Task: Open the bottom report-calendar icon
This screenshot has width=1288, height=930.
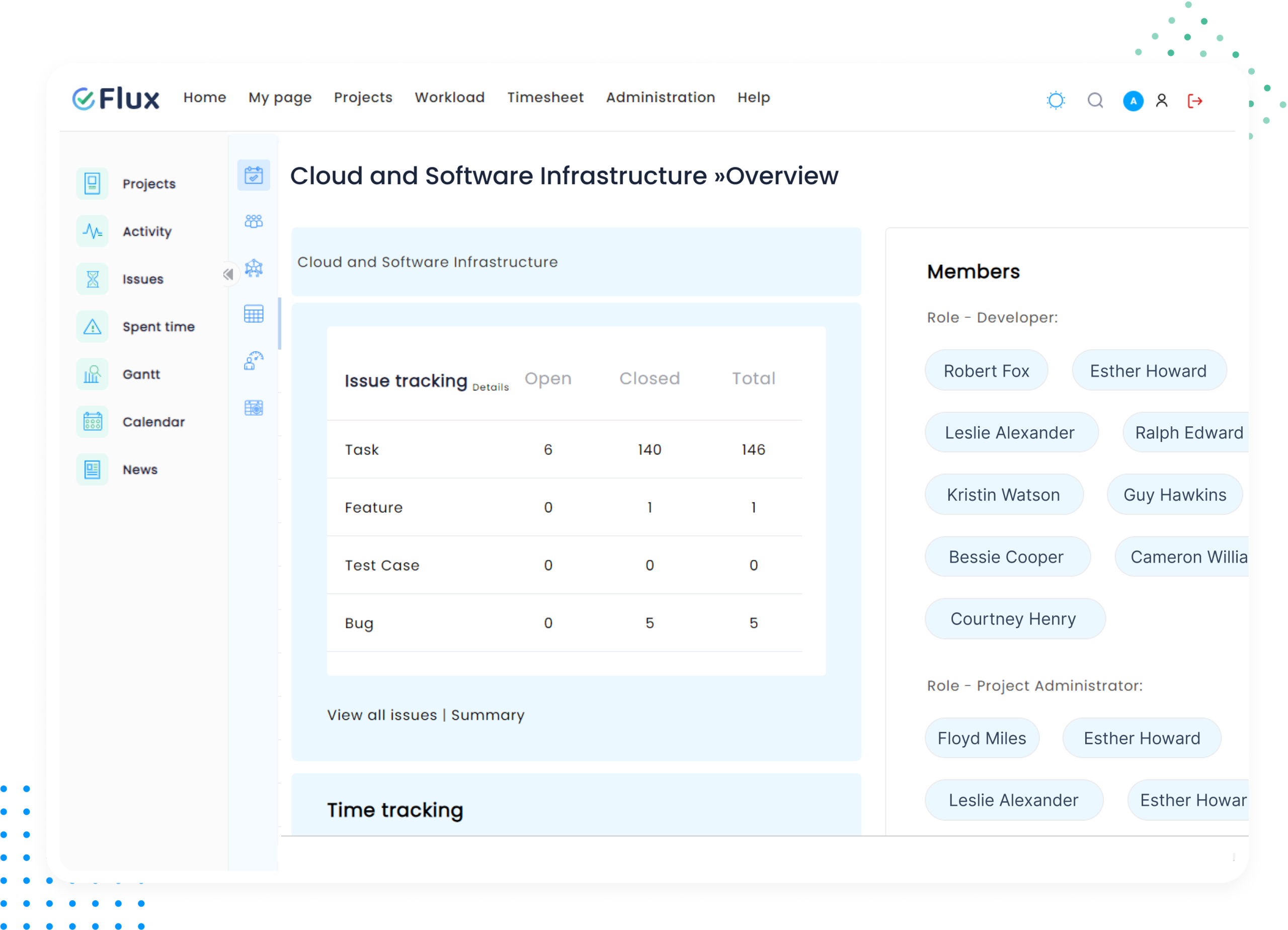Action: (x=253, y=407)
